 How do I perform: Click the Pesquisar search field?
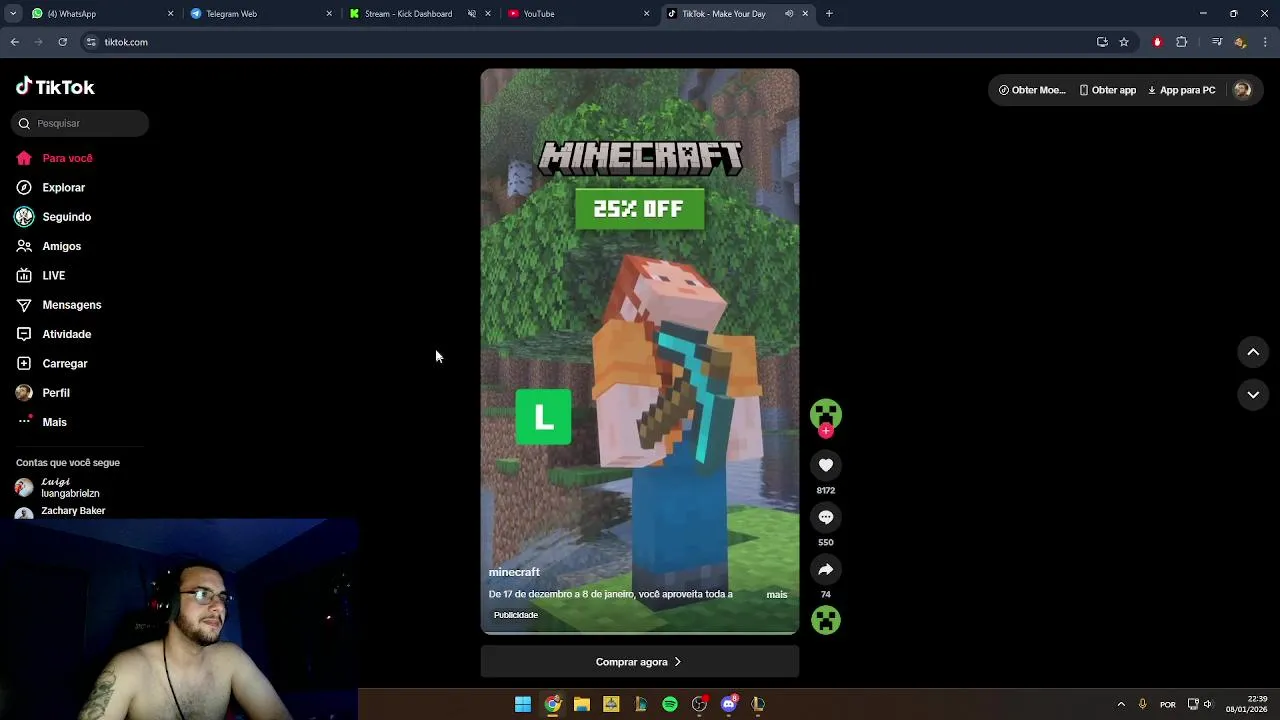pos(80,123)
